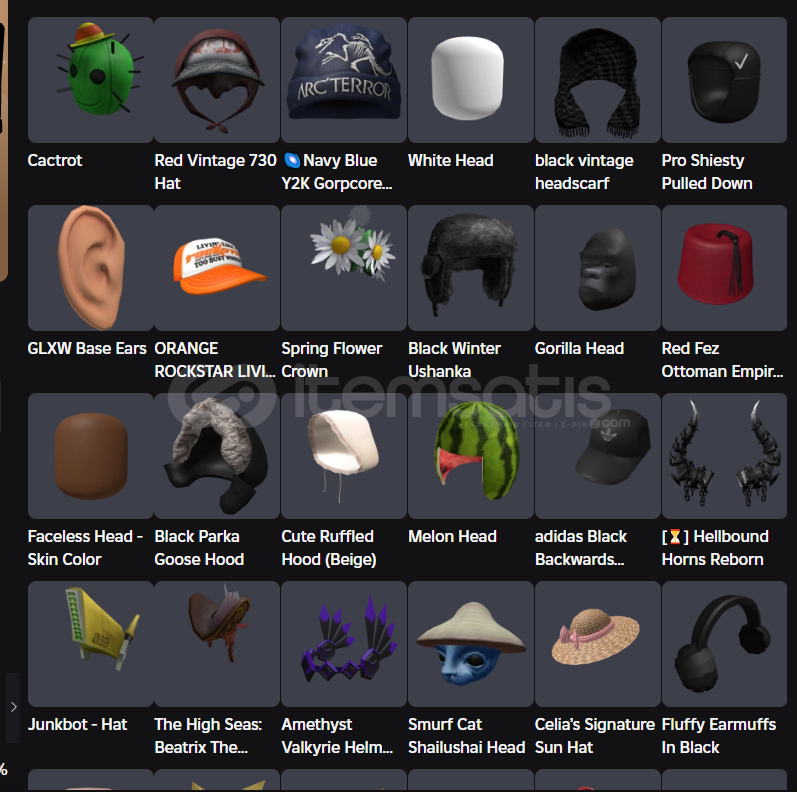The height and width of the screenshot is (792, 797).
Task: Select the black vintage headscarf thumbnail
Action: [598, 80]
